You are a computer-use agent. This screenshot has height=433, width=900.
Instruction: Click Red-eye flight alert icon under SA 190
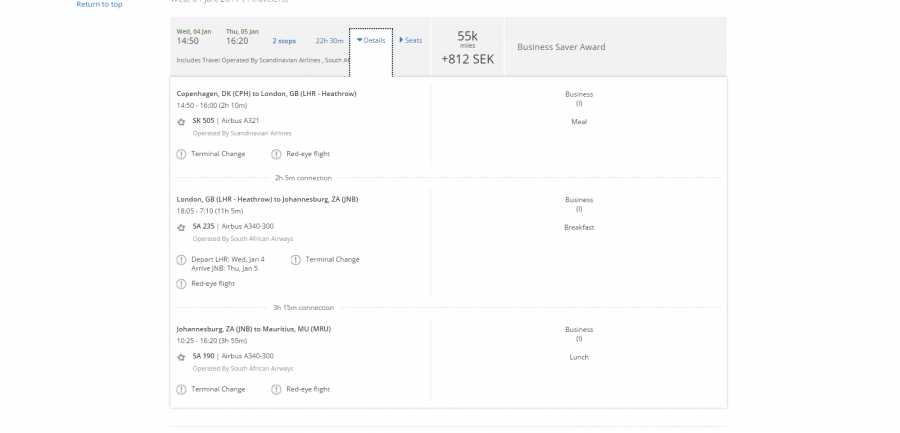point(276,389)
